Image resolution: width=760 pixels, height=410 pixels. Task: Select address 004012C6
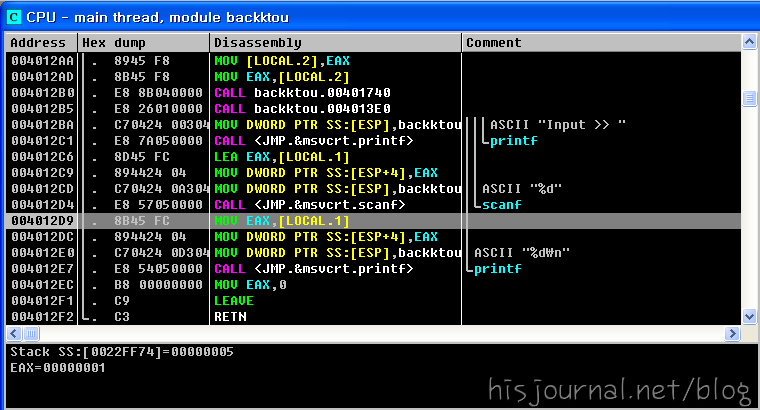(43, 157)
